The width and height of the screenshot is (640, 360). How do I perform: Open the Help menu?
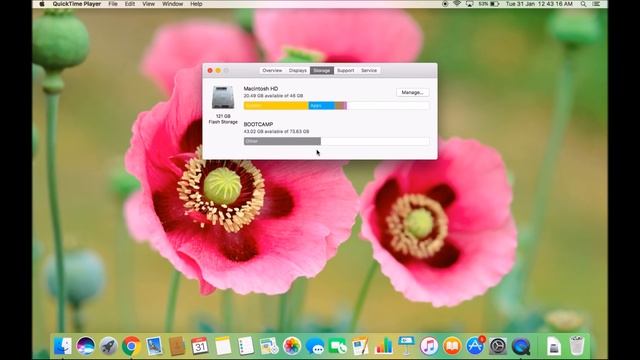(196, 4)
